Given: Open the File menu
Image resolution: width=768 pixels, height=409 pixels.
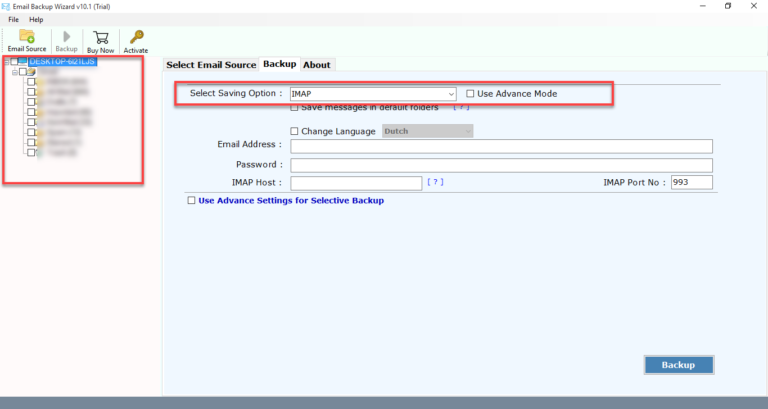Looking at the screenshot, I should coord(14,19).
